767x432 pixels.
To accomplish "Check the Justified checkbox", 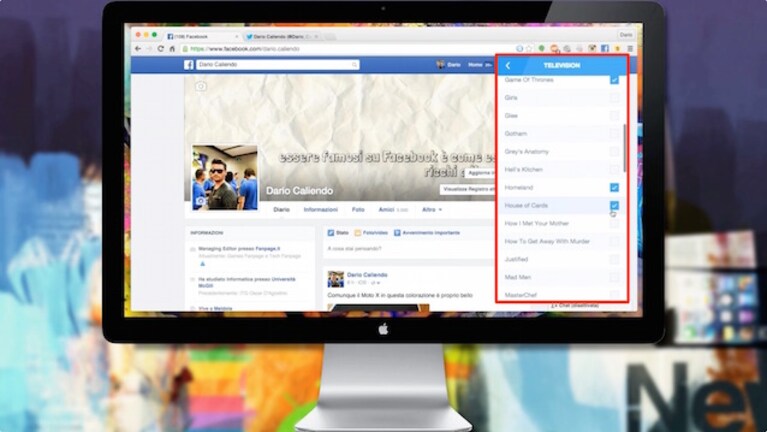I will (614, 259).
